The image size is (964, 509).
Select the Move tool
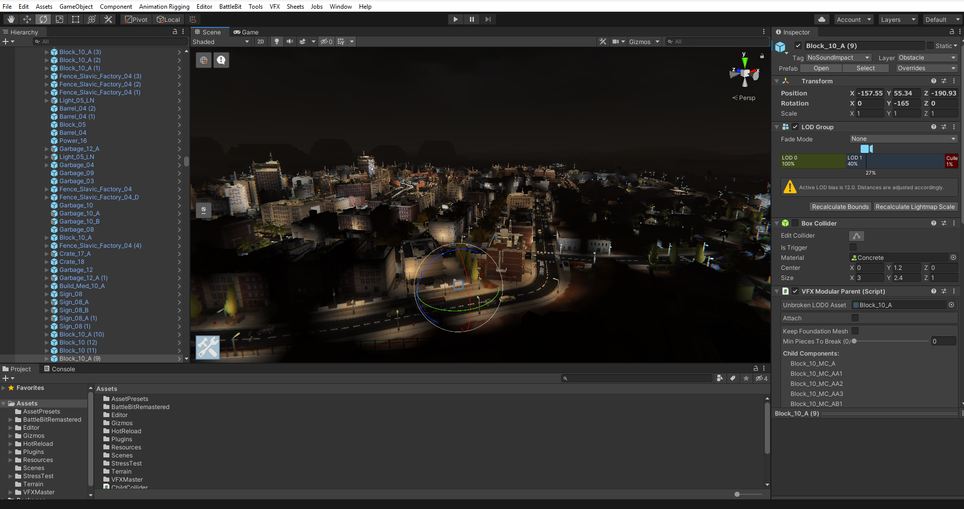27,19
